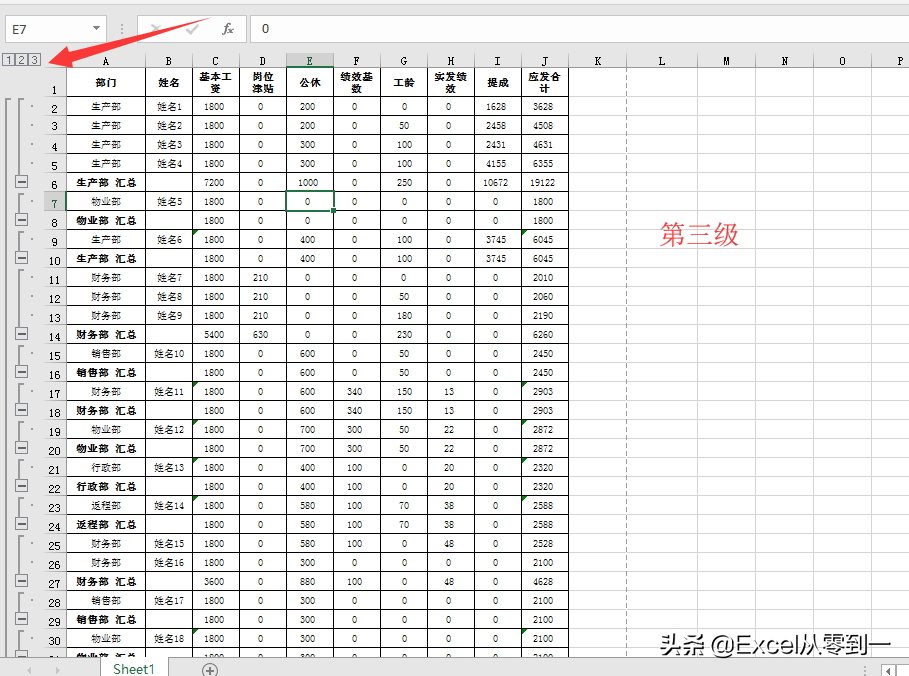
Task: Click cell with value 340 in row 17
Action: (x=355, y=392)
